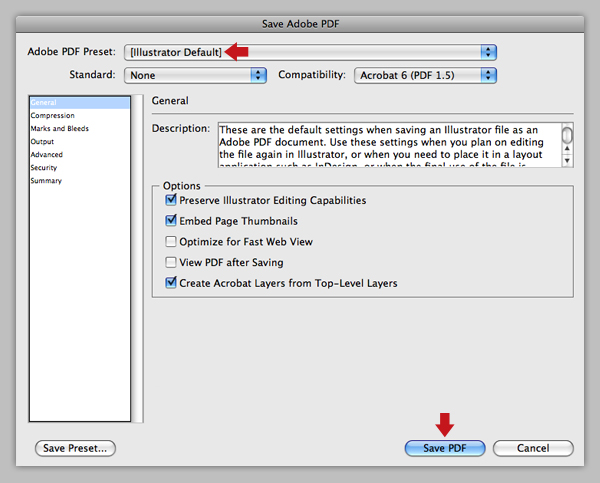Screen dimensions: 600x483
Task: Open the Standard dropdown showing None
Action: [x=195, y=75]
